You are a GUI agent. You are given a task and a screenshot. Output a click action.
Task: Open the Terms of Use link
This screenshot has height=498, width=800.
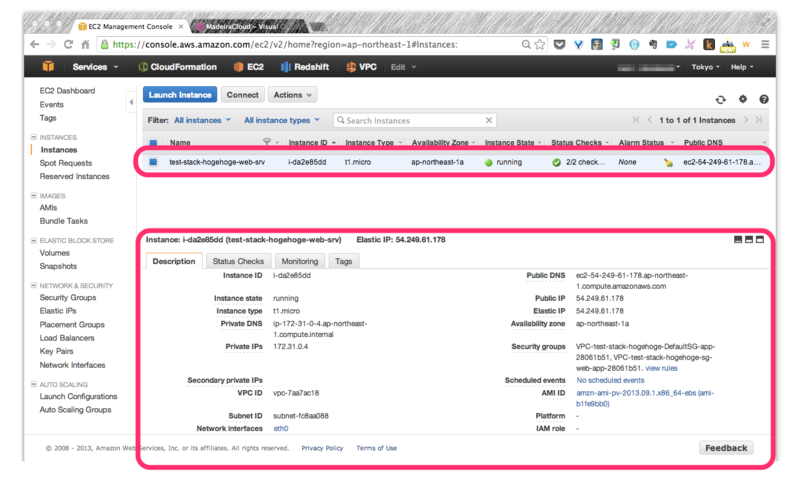coord(377,448)
